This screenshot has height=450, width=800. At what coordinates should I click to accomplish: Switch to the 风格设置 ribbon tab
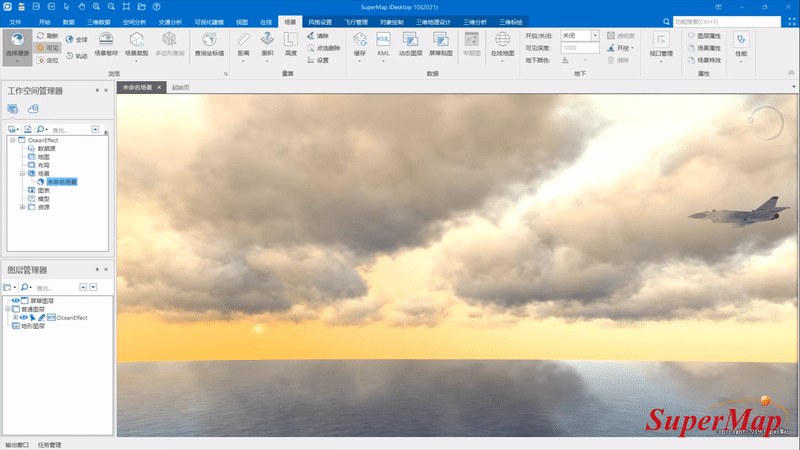click(320, 22)
